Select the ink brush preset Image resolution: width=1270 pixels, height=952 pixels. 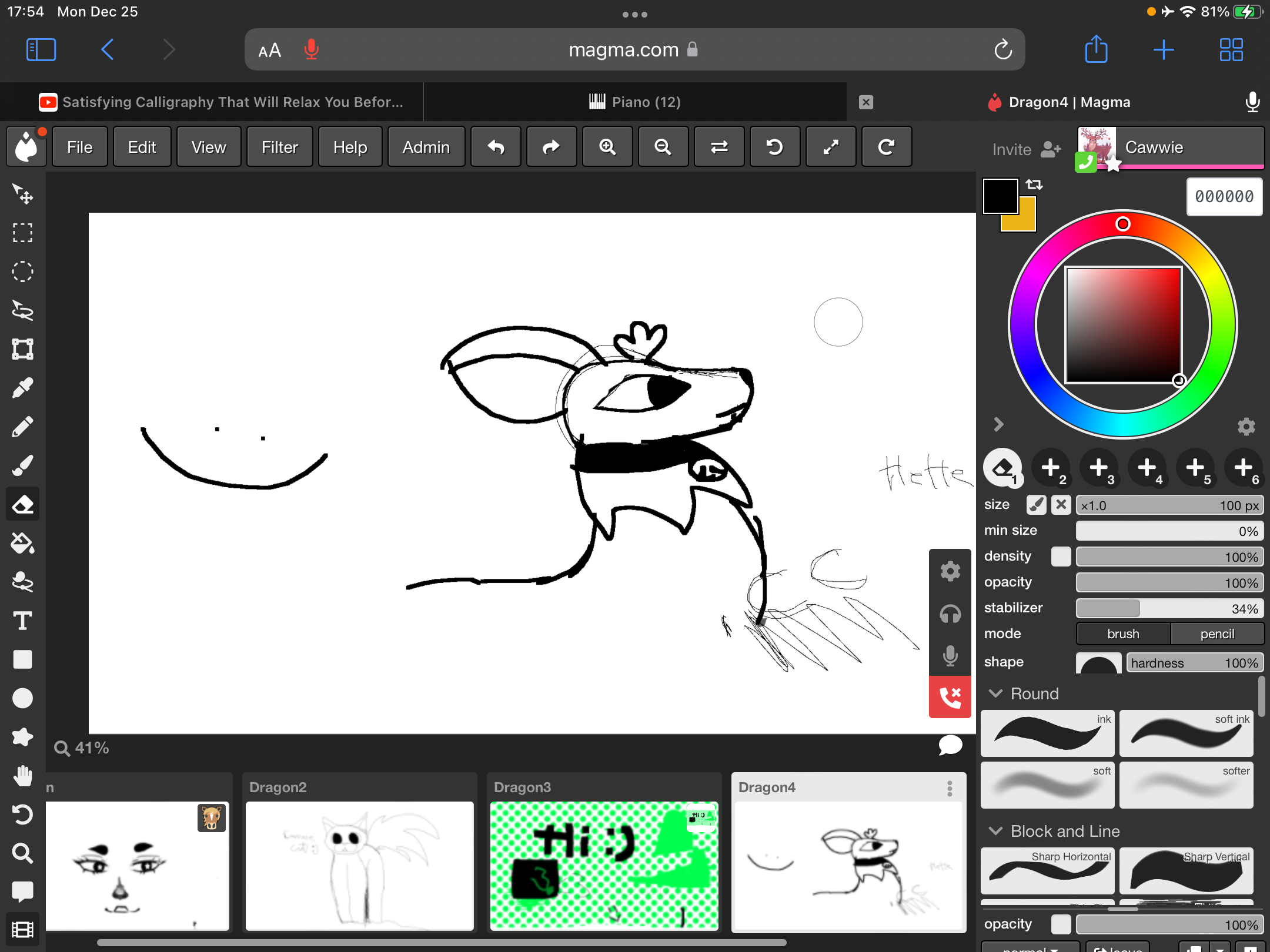[x=1047, y=733]
